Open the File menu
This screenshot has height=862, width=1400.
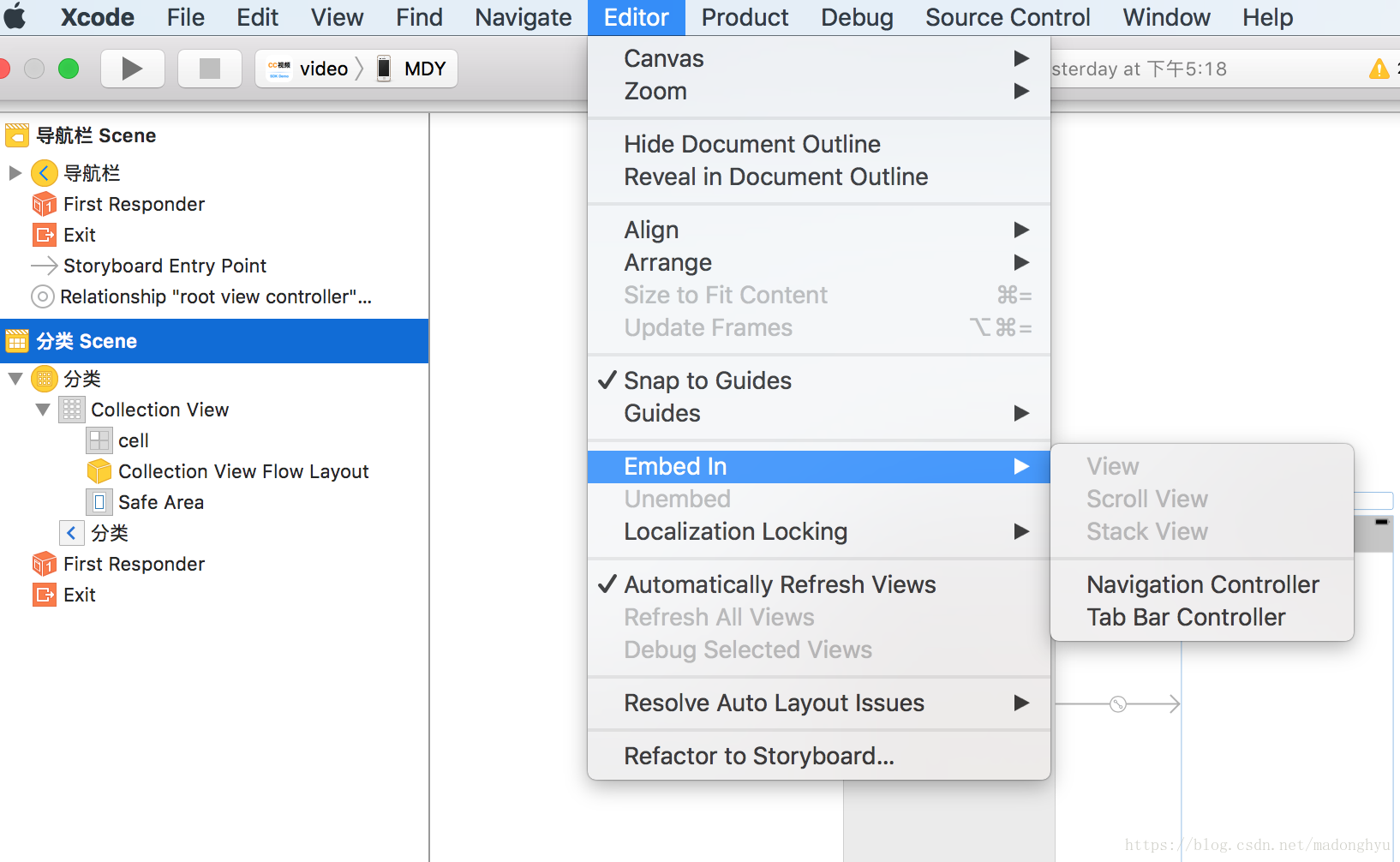pyautogui.click(x=185, y=17)
